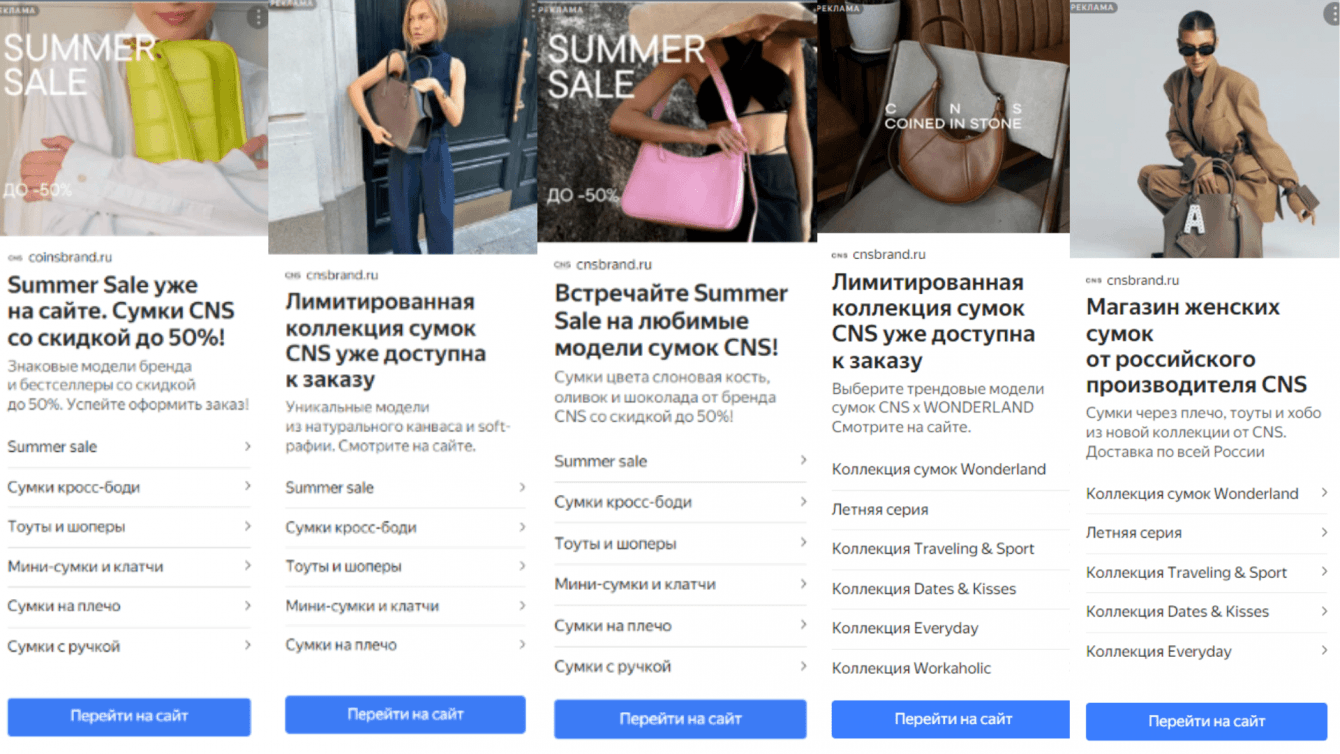
Task: Click the Сумки с ручкой chevron in pink bag ad
Action: [x=803, y=666]
